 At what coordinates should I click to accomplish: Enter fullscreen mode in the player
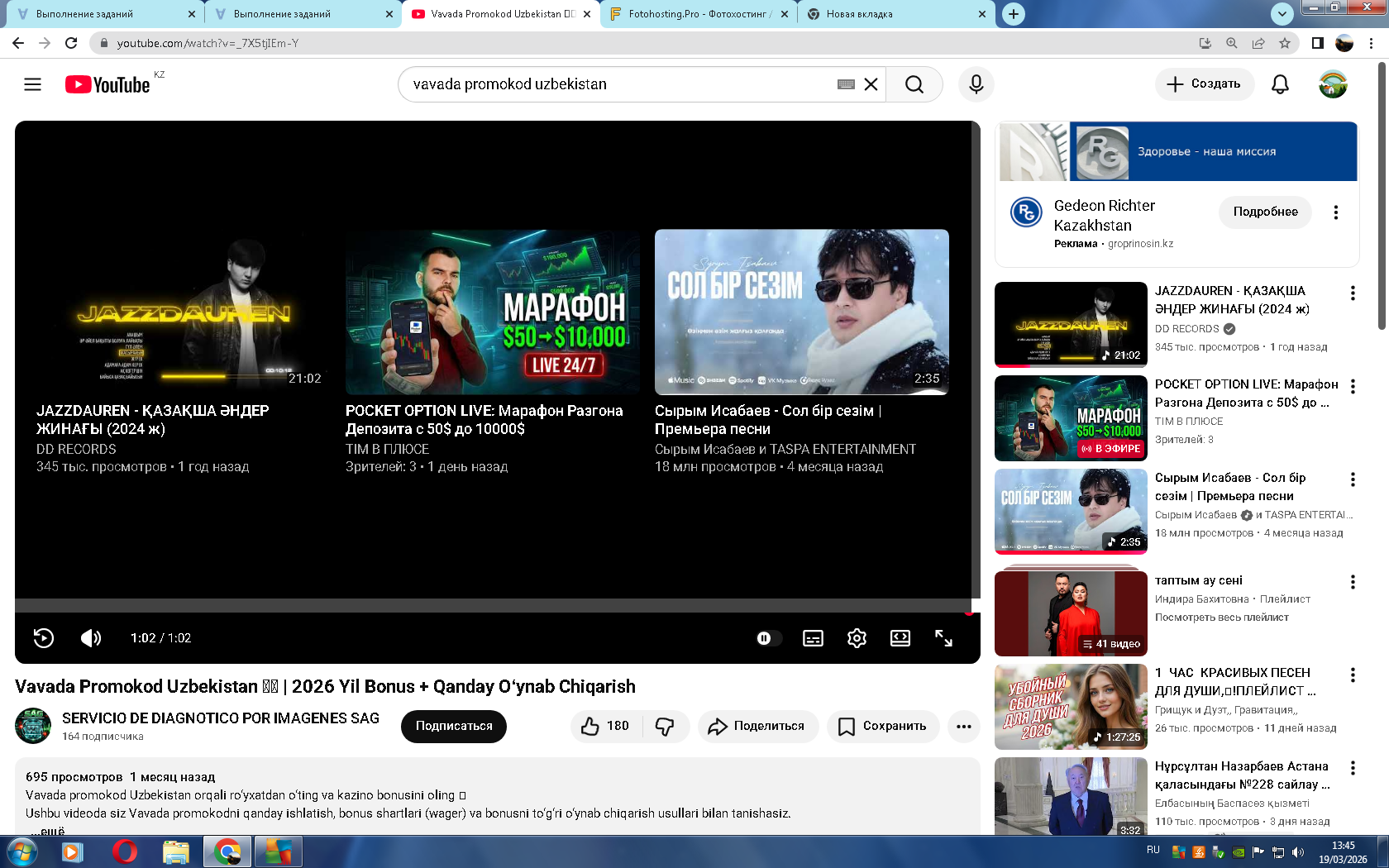pyautogui.click(x=943, y=638)
